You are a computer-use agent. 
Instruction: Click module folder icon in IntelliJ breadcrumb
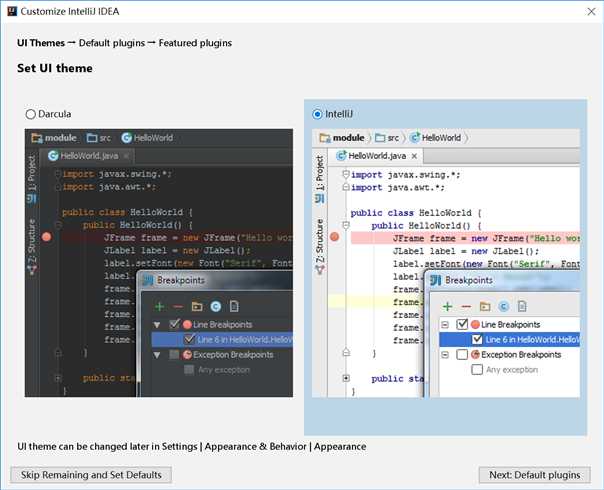325,138
